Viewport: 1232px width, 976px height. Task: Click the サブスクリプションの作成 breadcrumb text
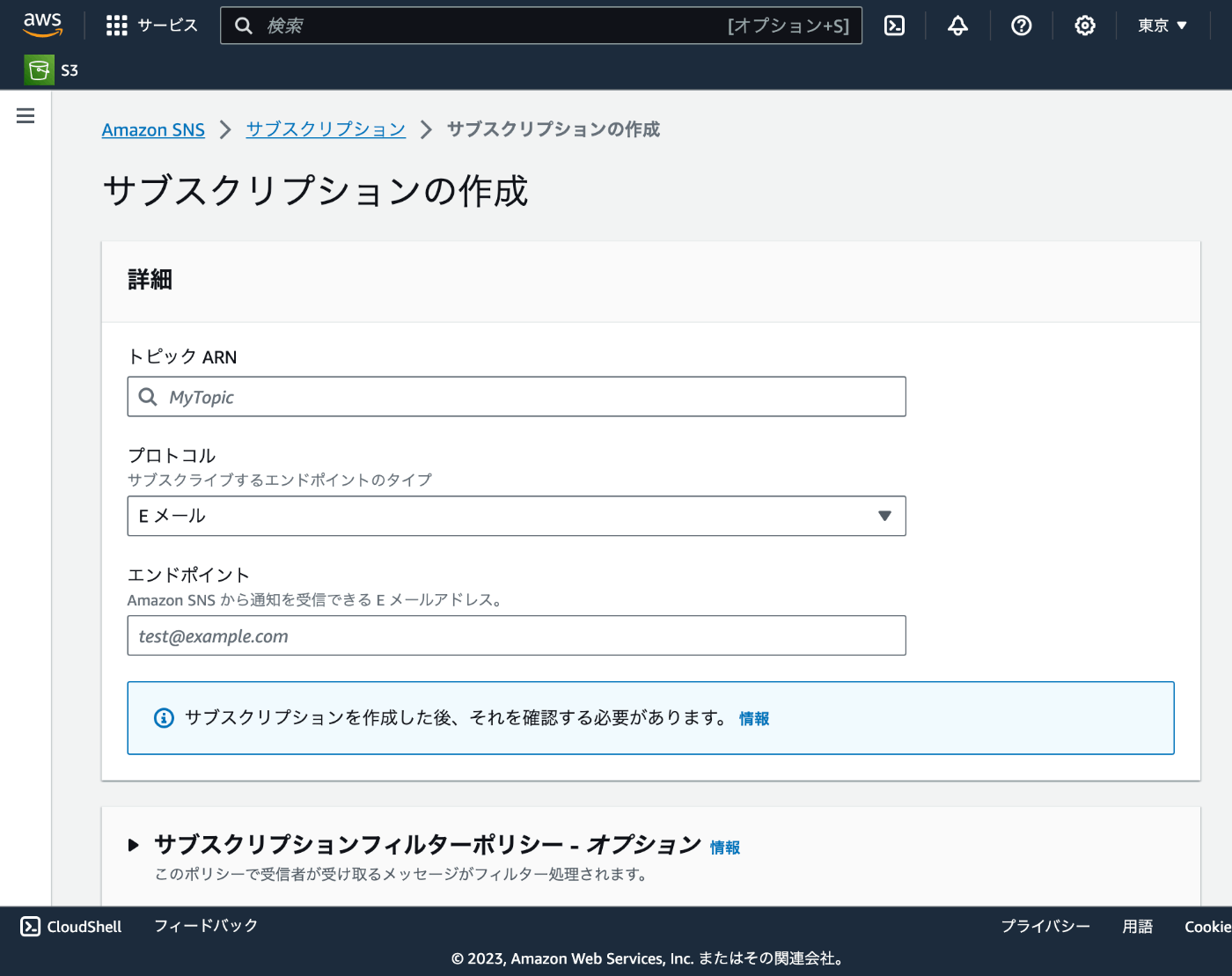point(554,129)
